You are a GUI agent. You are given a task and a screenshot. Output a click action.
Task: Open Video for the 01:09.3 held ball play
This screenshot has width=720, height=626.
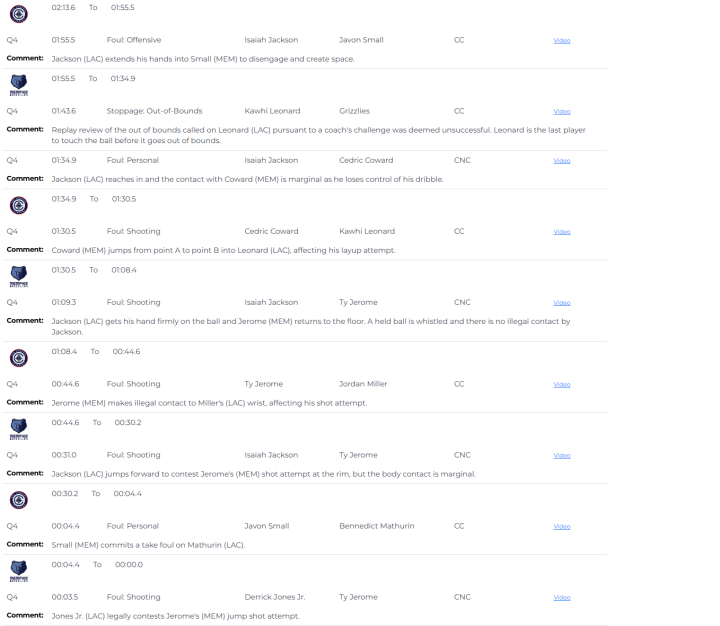(562, 303)
